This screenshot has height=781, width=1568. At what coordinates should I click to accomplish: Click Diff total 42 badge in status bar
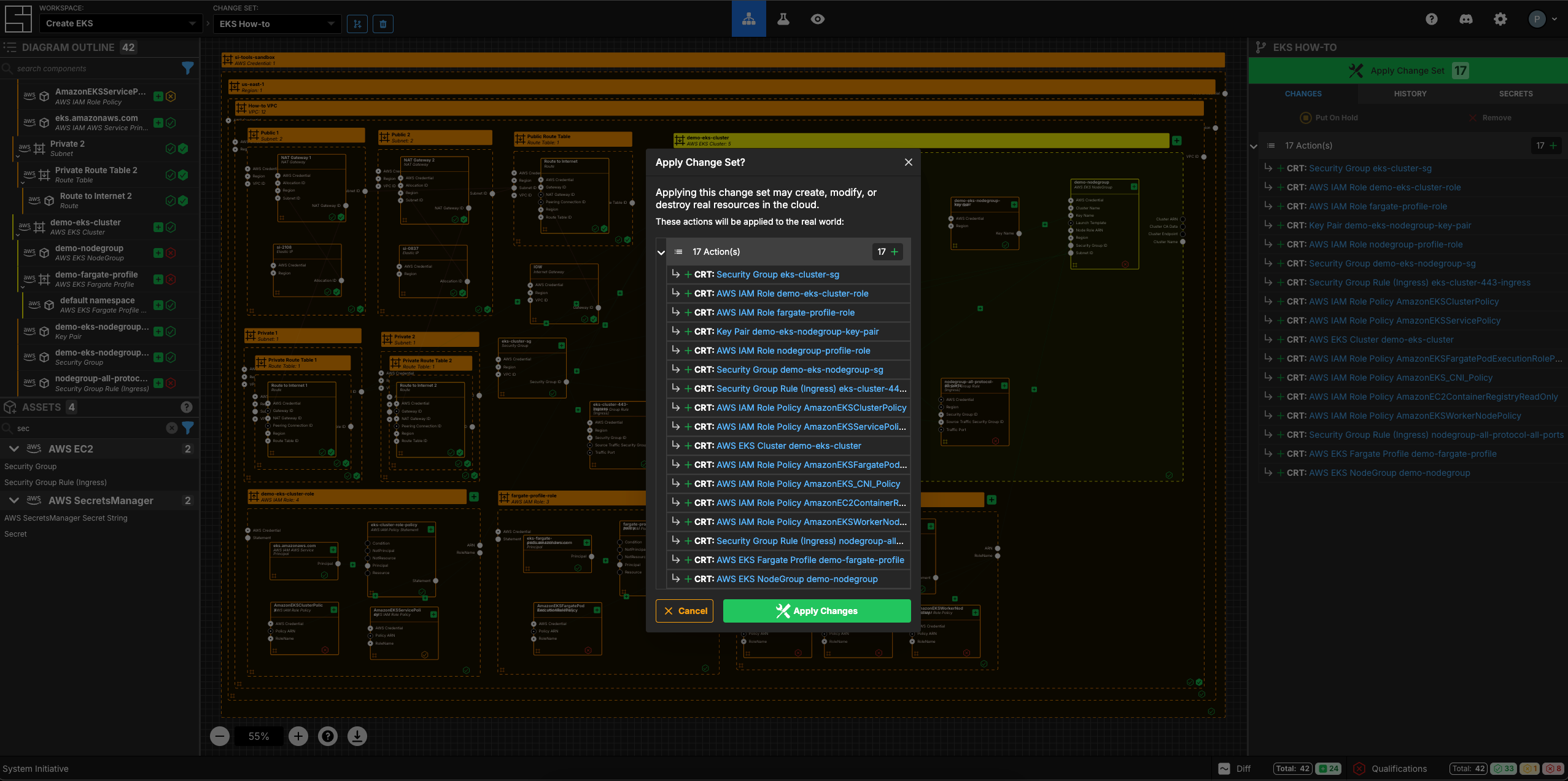coord(1293,769)
